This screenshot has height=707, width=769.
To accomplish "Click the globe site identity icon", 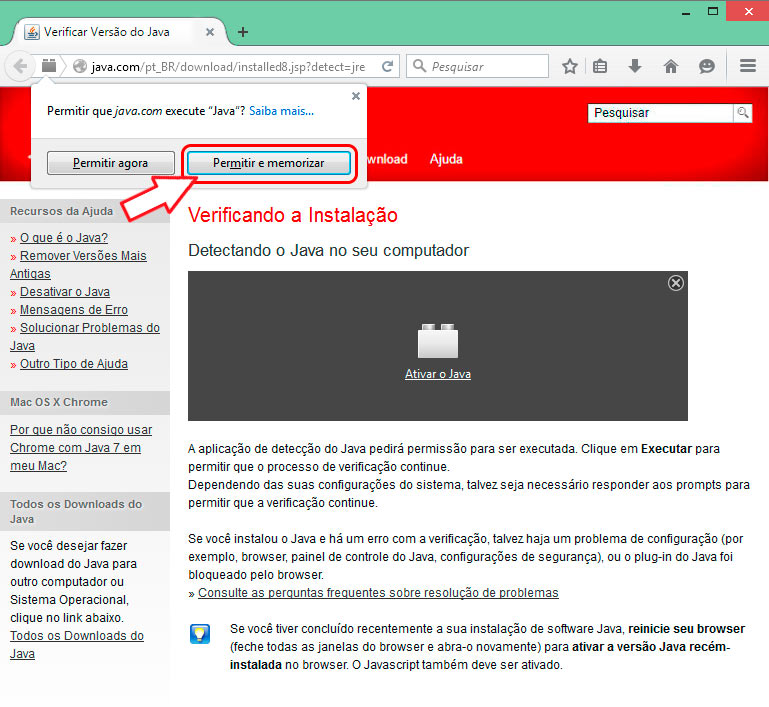I will tap(79, 66).
